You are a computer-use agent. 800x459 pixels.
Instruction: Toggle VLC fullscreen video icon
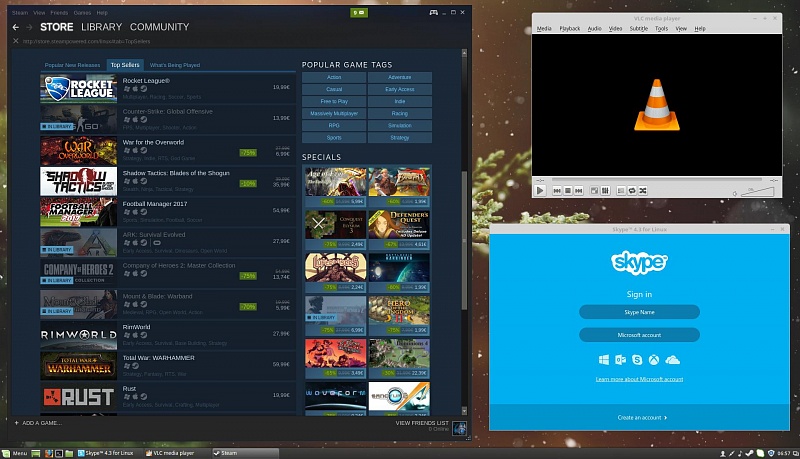tap(594, 190)
